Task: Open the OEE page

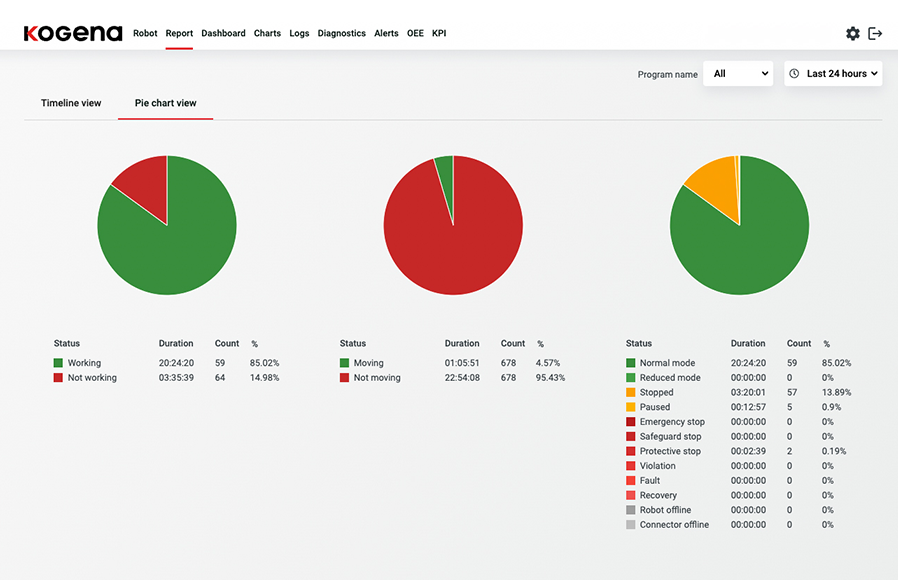Action: point(415,33)
